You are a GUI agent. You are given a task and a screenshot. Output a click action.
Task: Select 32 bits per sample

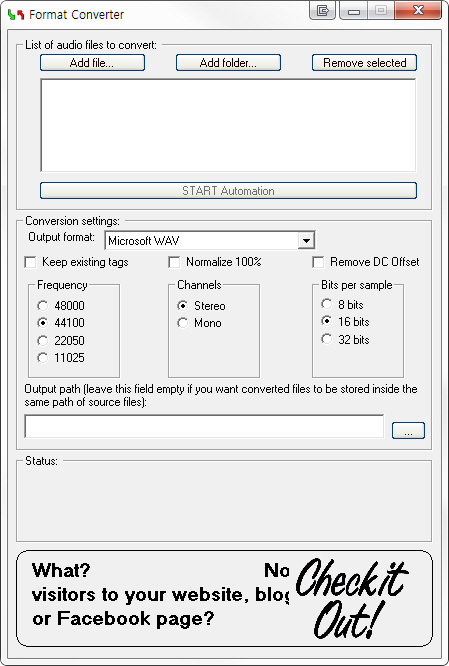pos(326,339)
